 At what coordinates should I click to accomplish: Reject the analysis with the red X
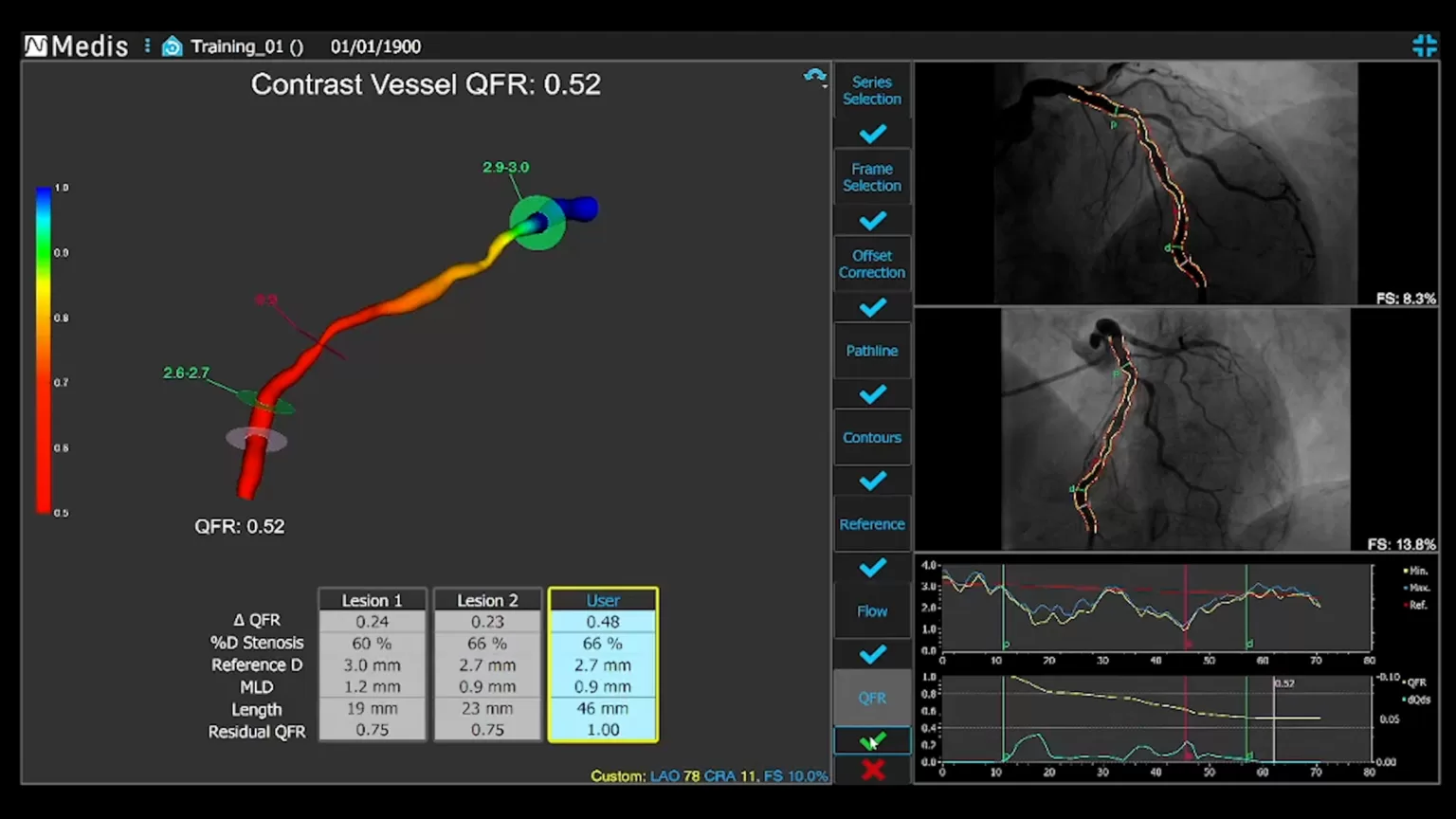point(872,770)
